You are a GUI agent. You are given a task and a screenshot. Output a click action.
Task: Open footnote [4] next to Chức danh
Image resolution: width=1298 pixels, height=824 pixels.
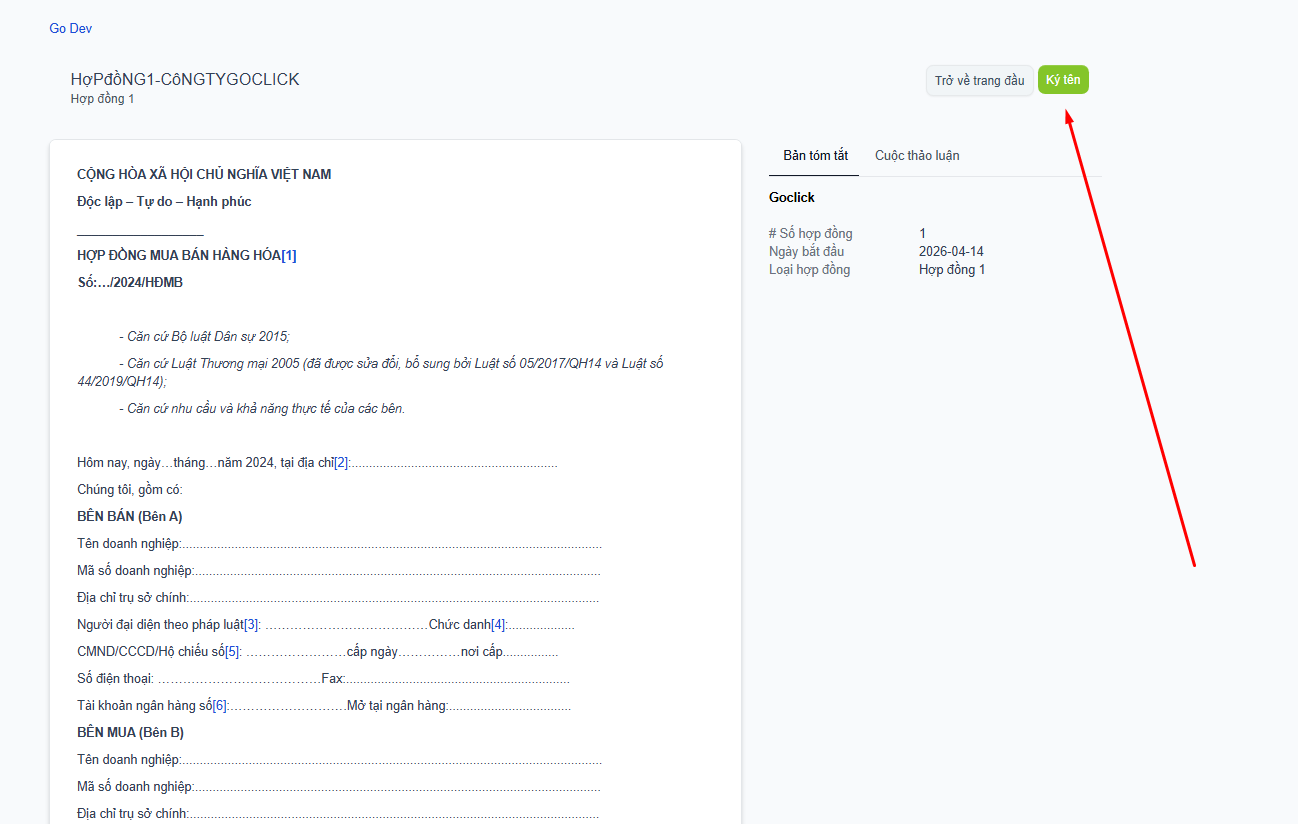click(x=499, y=625)
